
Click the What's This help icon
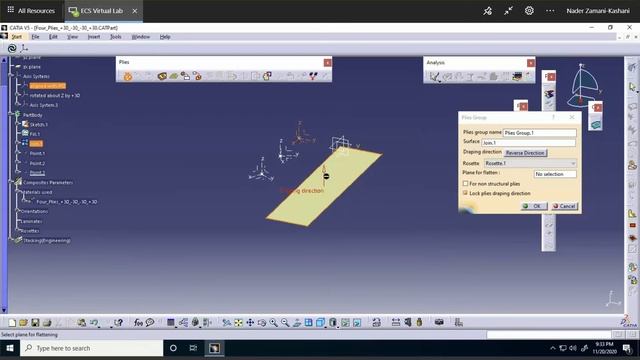click(x=118, y=323)
